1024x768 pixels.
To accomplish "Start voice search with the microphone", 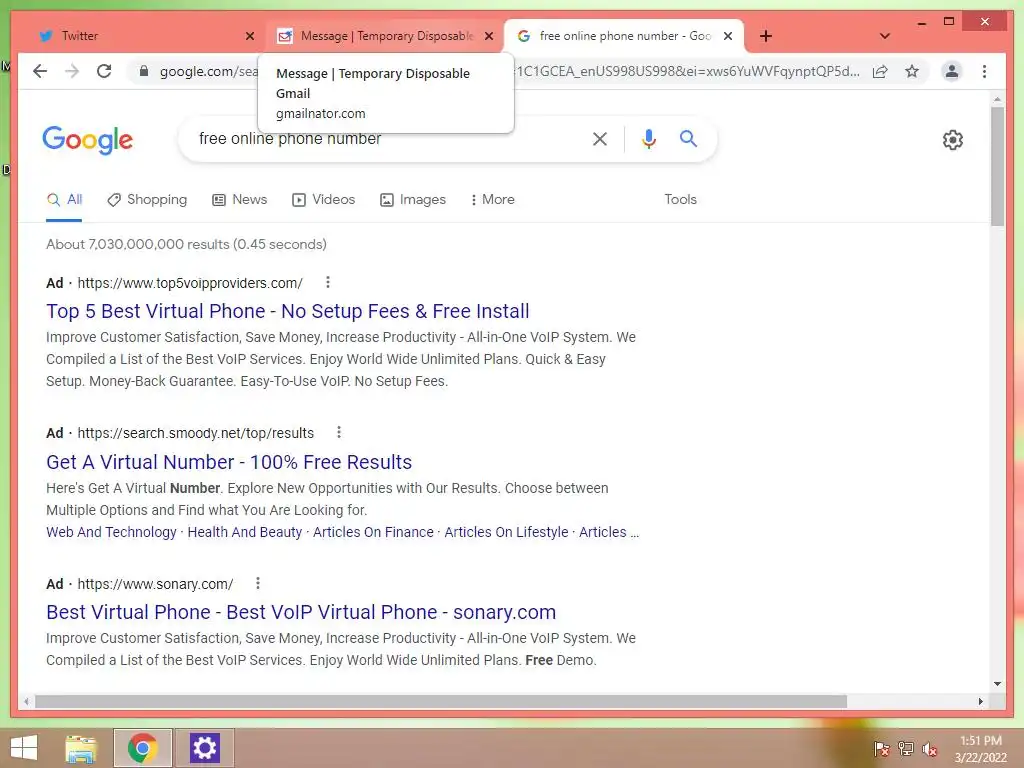I will coord(648,138).
